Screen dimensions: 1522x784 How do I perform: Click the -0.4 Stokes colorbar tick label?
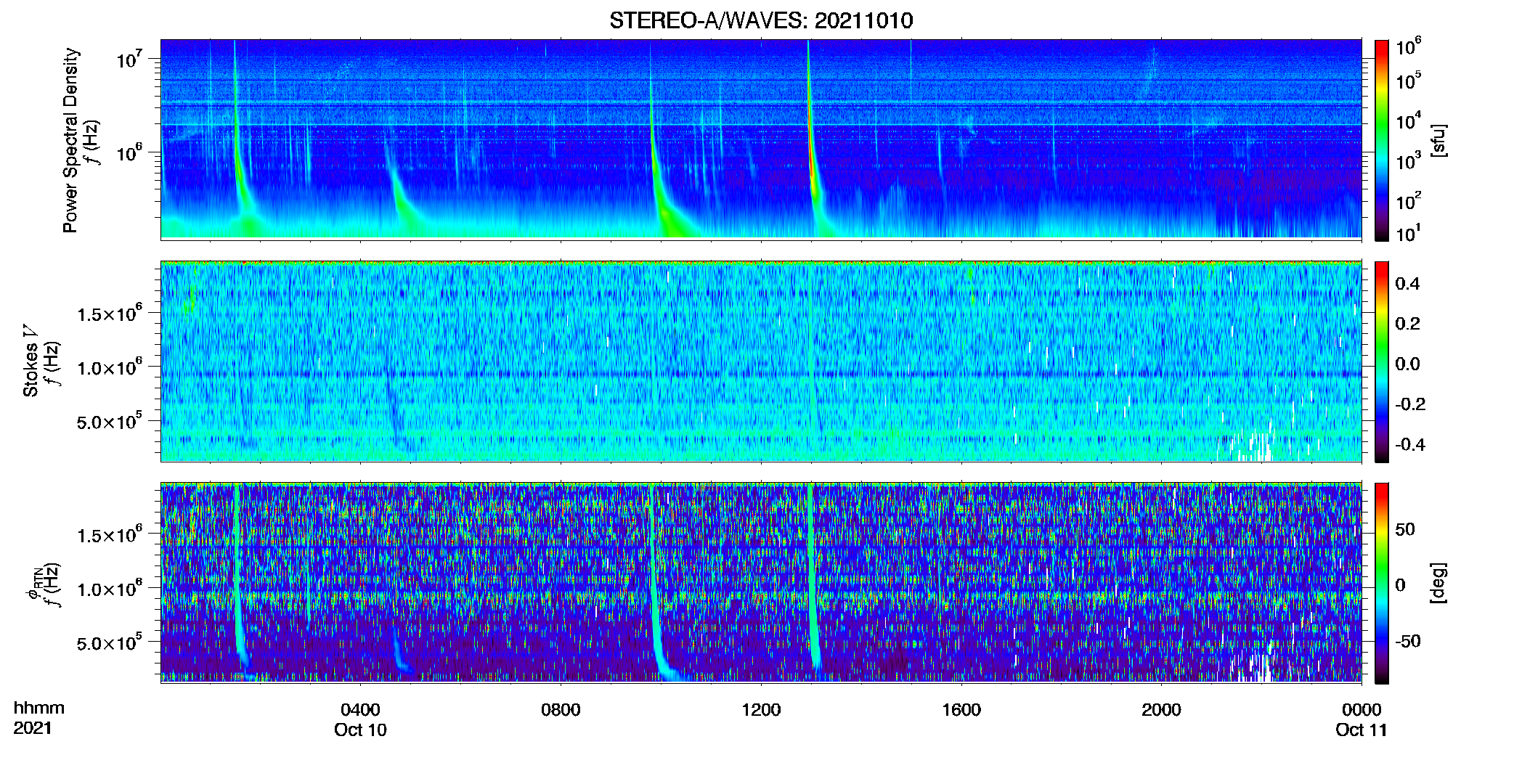click(1410, 444)
